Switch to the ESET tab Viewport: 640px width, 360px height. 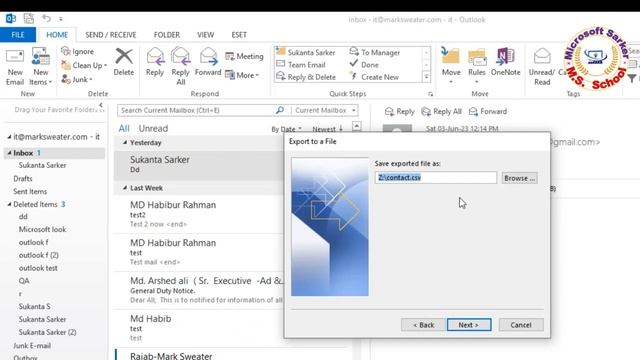[239, 35]
